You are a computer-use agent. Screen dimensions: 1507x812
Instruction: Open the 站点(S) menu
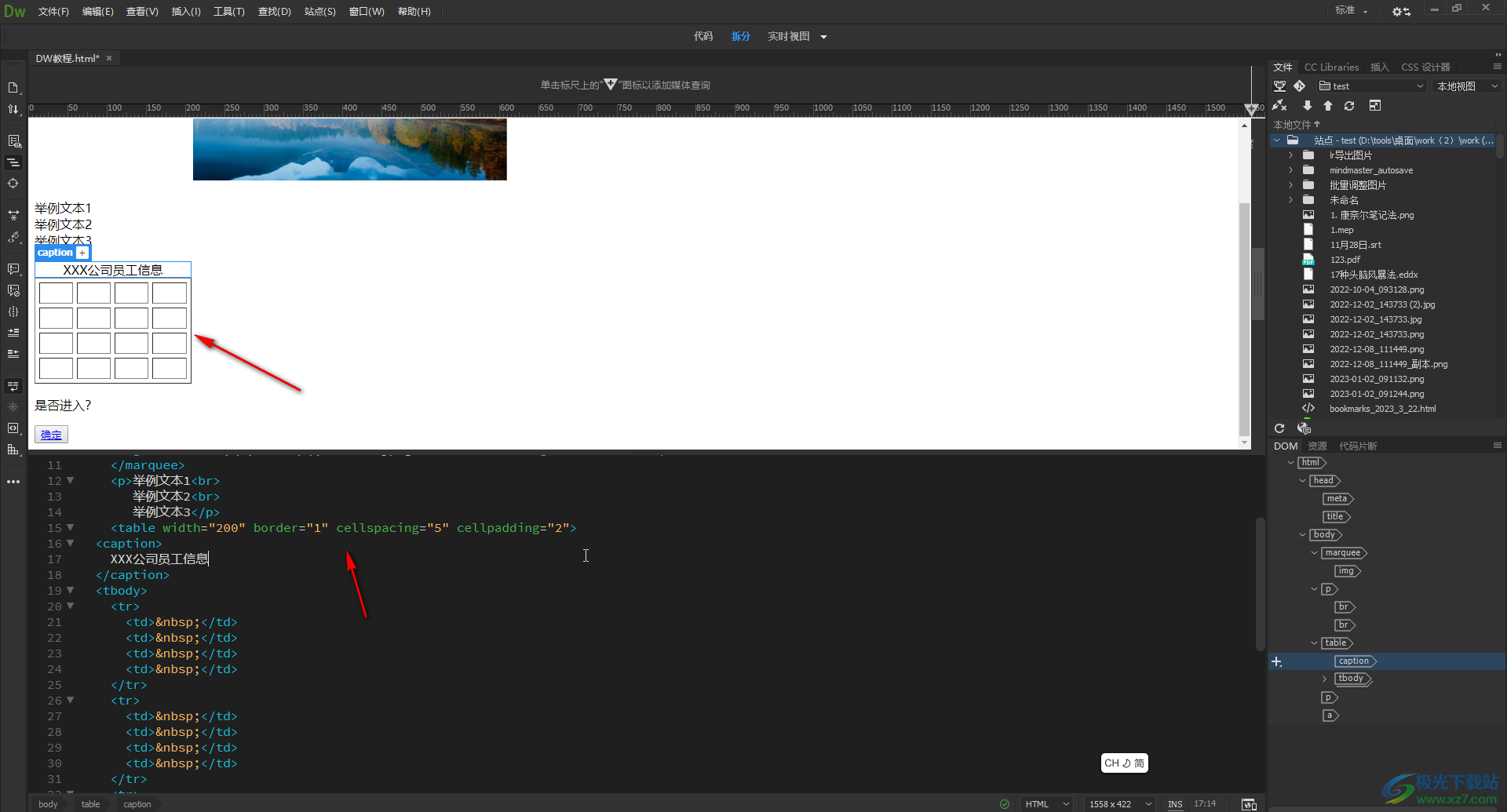319,12
